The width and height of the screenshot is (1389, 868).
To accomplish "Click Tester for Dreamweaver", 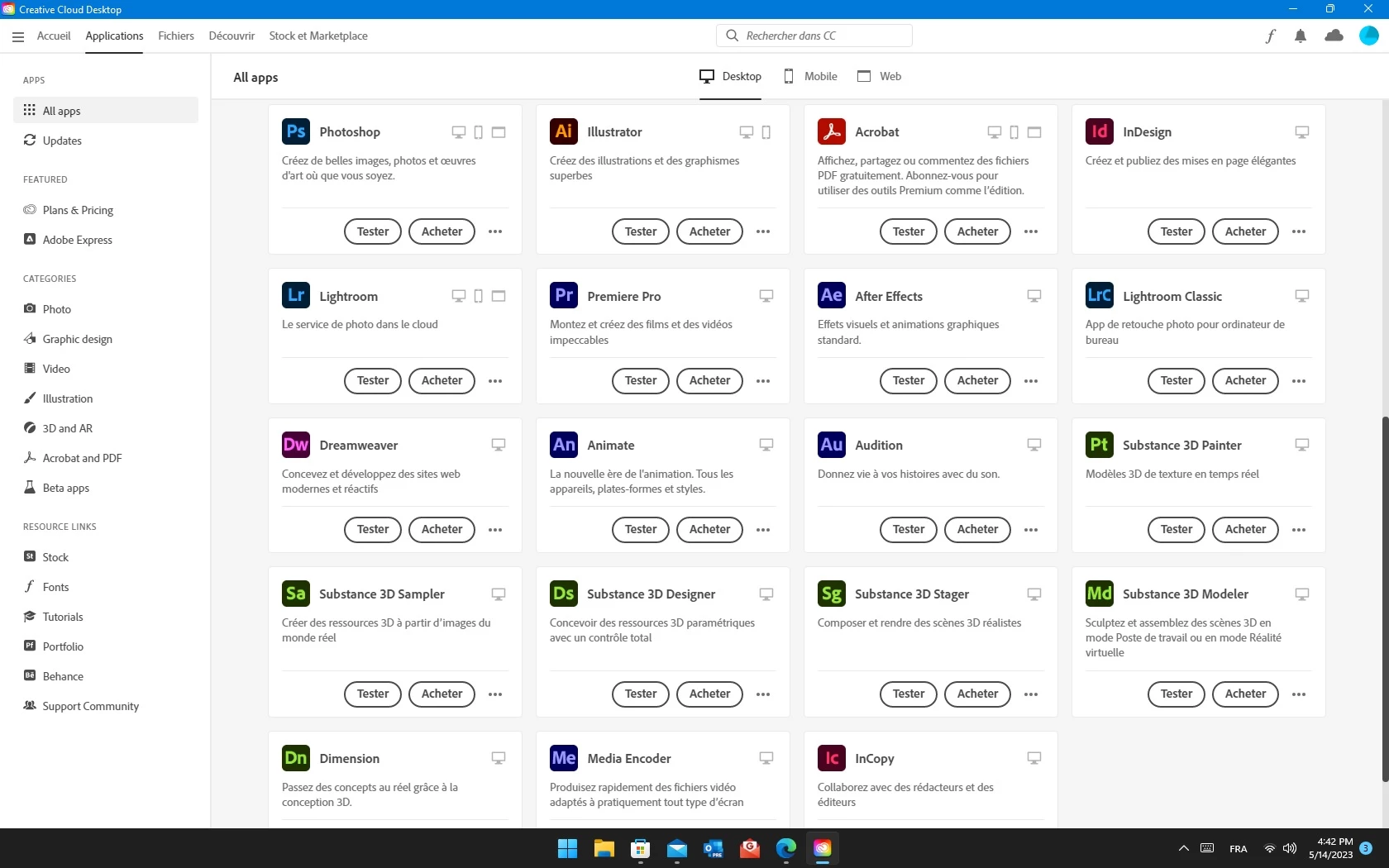I will pyautogui.click(x=373, y=529).
